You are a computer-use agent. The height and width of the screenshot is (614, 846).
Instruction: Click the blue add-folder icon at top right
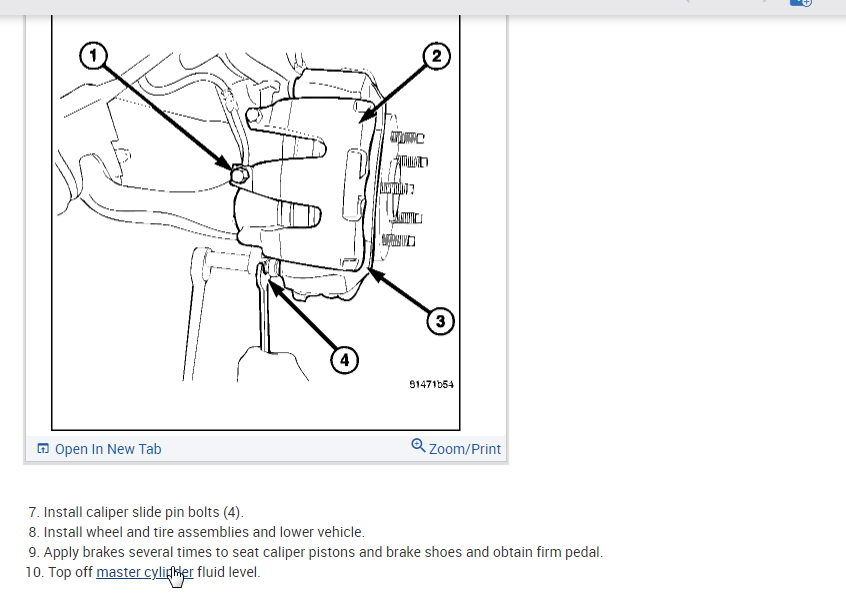801,3
